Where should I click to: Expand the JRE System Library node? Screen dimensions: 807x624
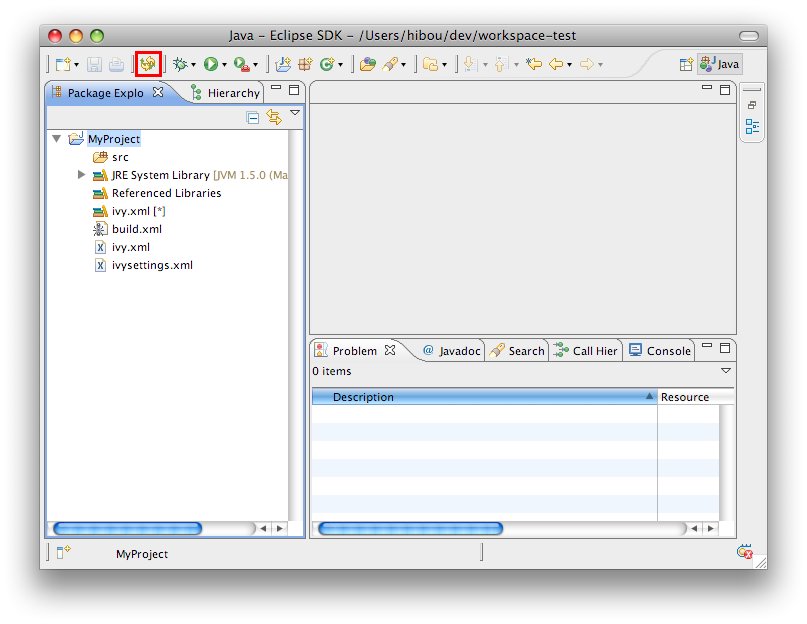click(82, 175)
